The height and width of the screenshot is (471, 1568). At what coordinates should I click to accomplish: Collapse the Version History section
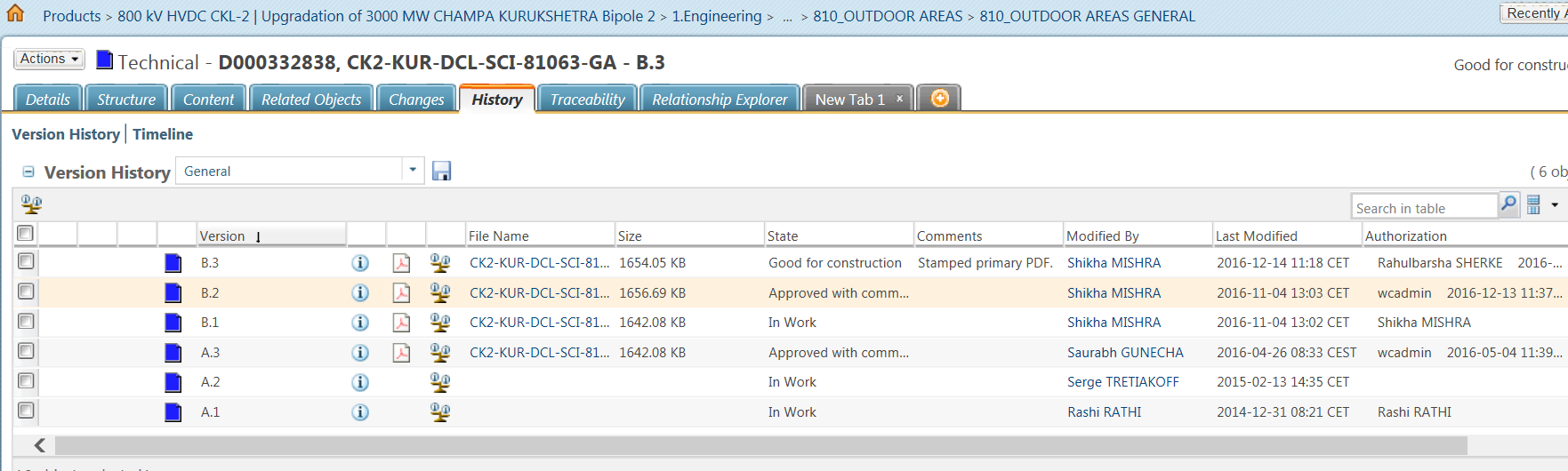28,172
